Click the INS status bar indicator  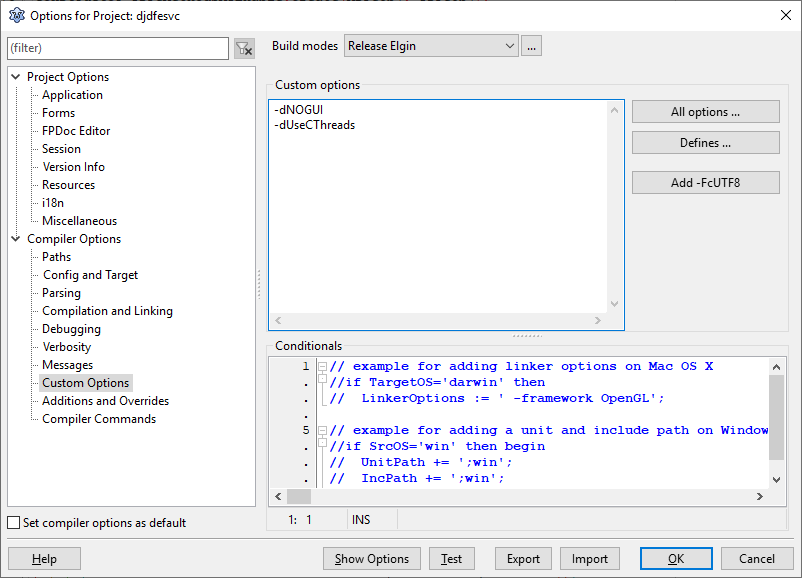tap(361, 520)
